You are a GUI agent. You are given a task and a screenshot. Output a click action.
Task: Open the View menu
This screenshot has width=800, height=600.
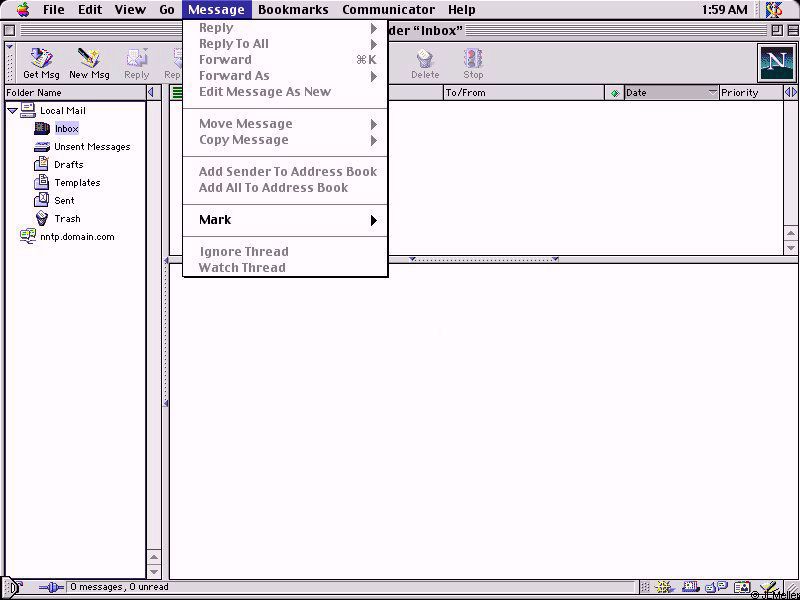pyautogui.click(x=130, y=9)
